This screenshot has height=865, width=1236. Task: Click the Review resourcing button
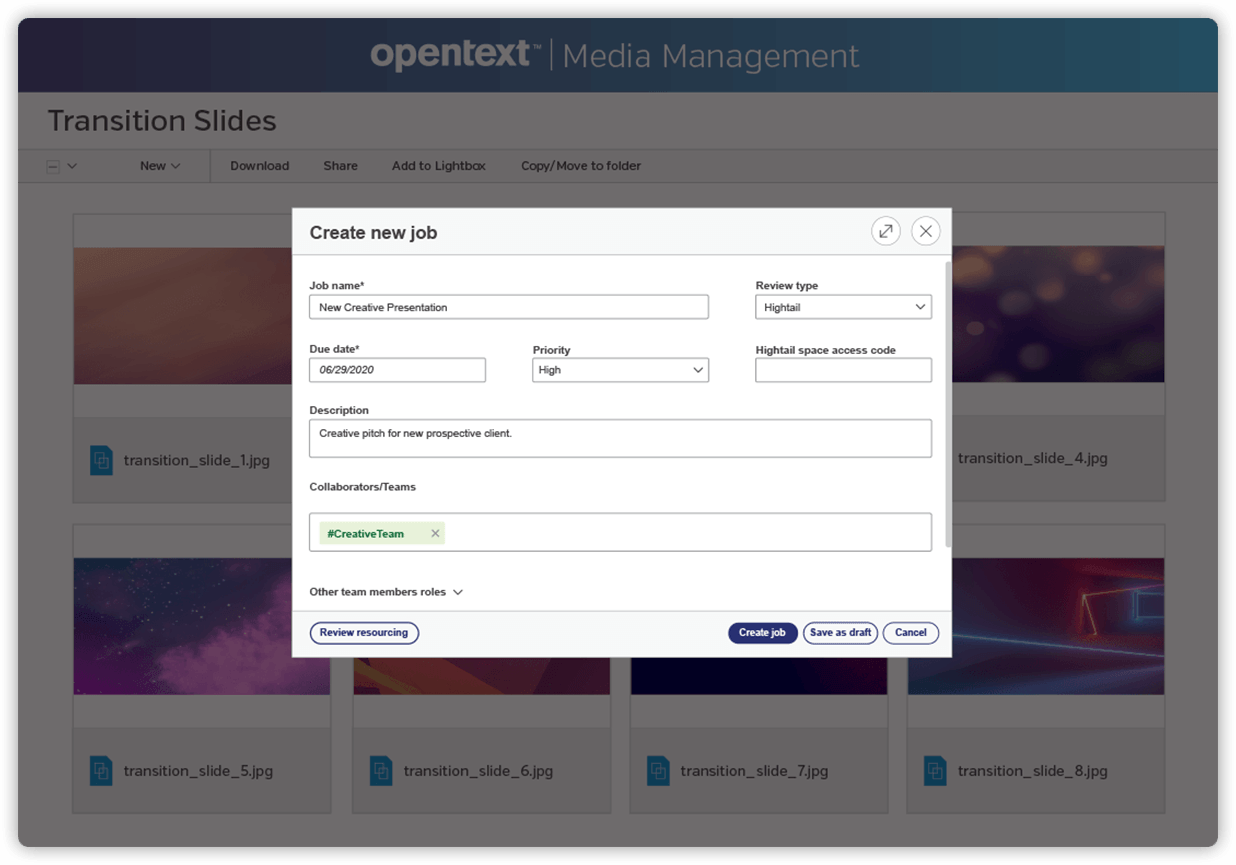click(364, 633)
